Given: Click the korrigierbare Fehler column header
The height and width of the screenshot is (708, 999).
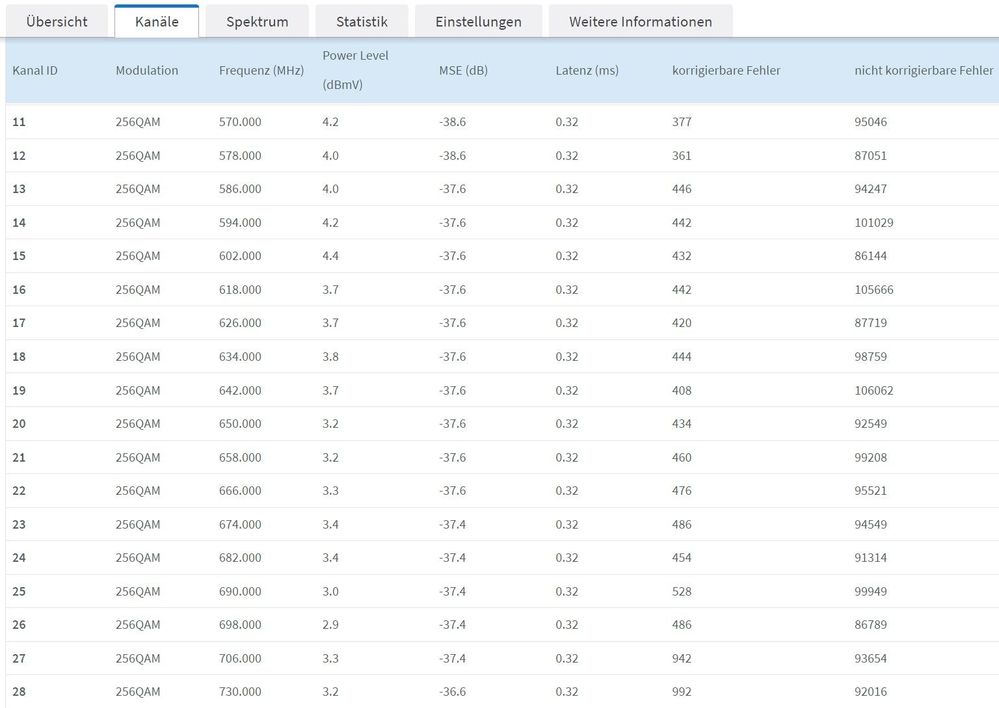Looking at the screenshot, I should 726,71.
